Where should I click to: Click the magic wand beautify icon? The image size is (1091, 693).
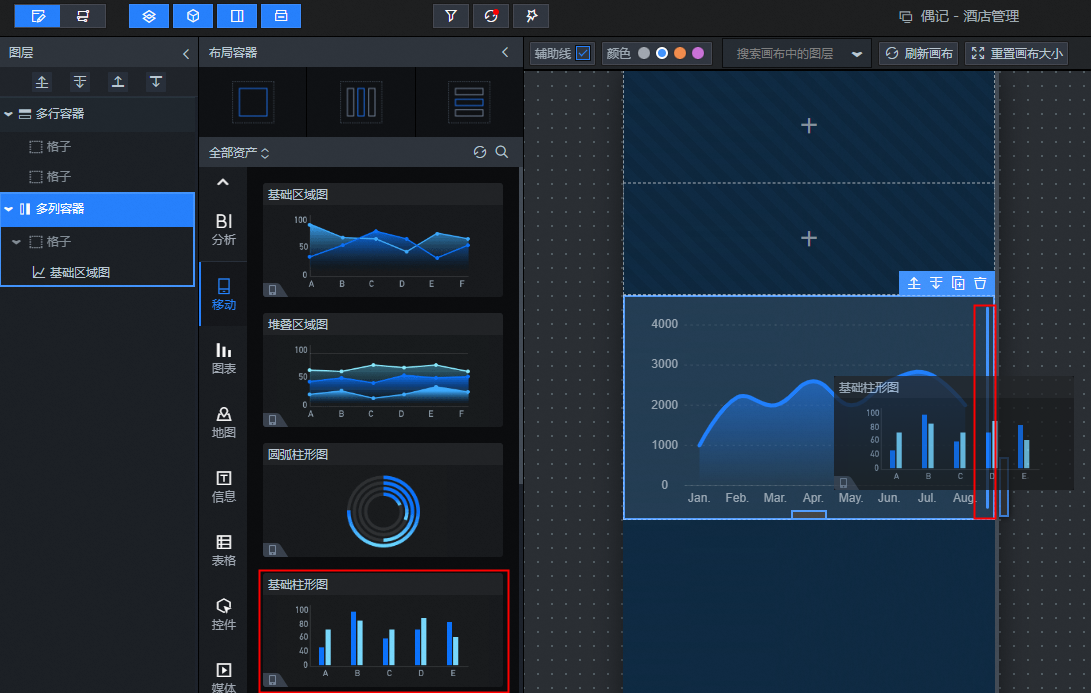click(531, 16)
